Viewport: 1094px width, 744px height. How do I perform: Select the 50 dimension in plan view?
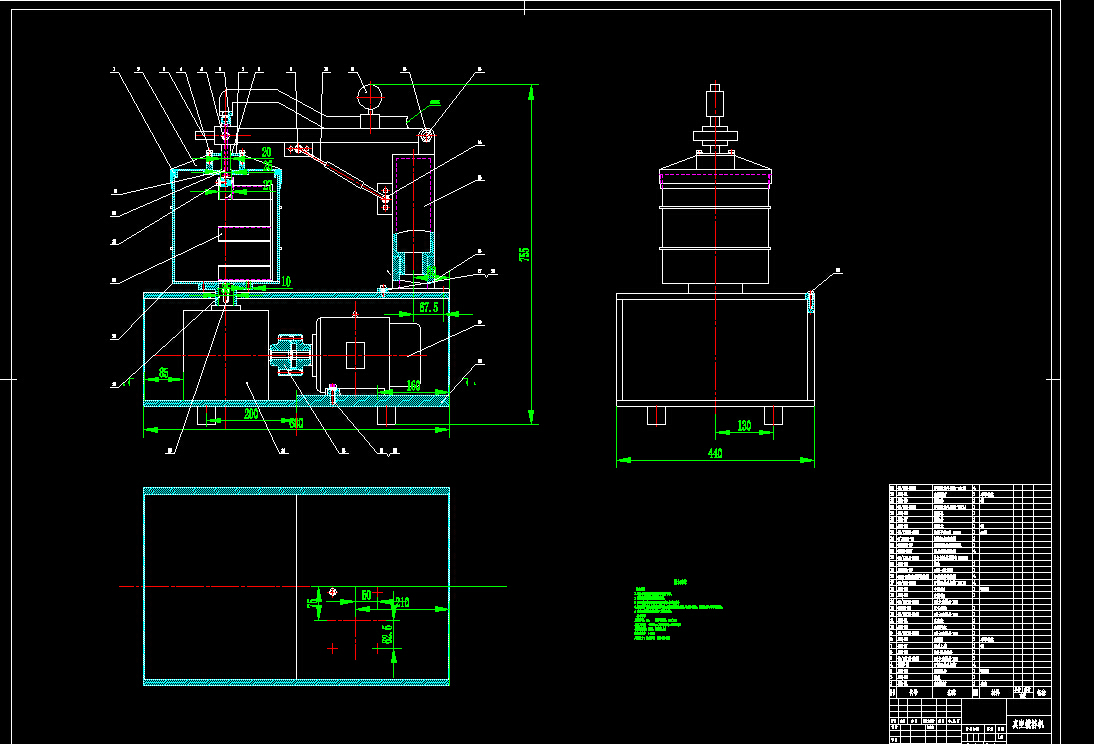click(x=366, y=595)
